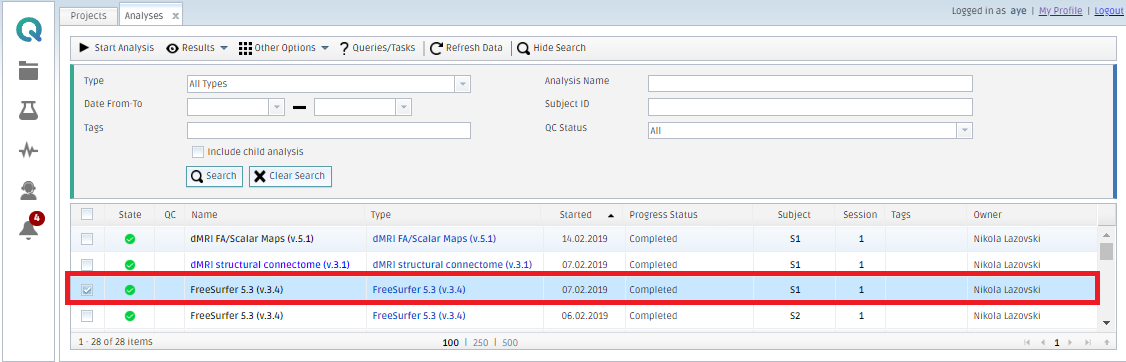Open the dMRI structural connectome name link

(x=270, y=264)
